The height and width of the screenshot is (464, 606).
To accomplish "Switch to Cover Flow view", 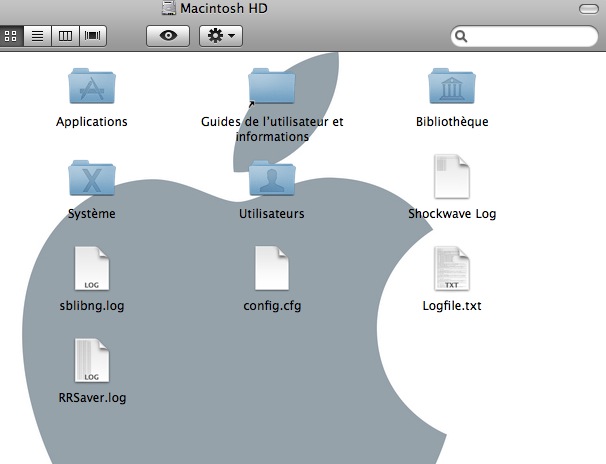I will [x=93, y=36].
